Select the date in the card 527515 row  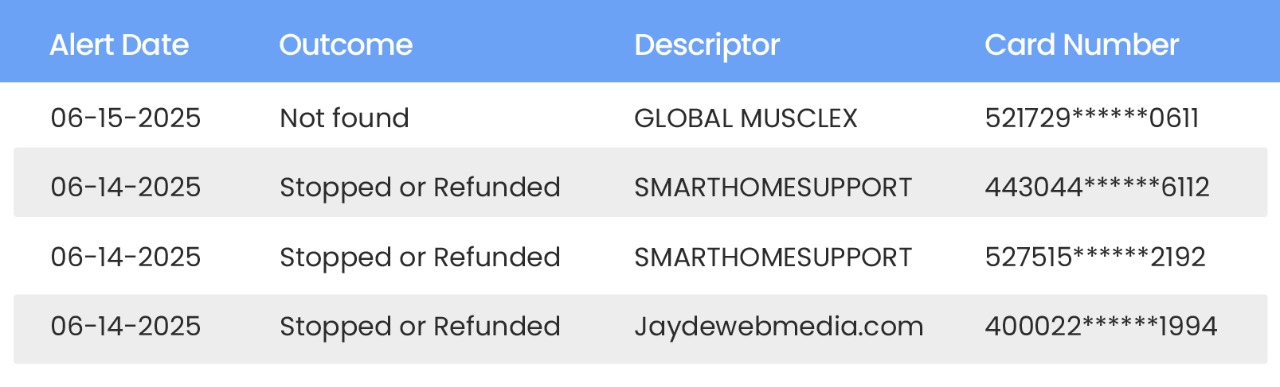tap(125, 257)
